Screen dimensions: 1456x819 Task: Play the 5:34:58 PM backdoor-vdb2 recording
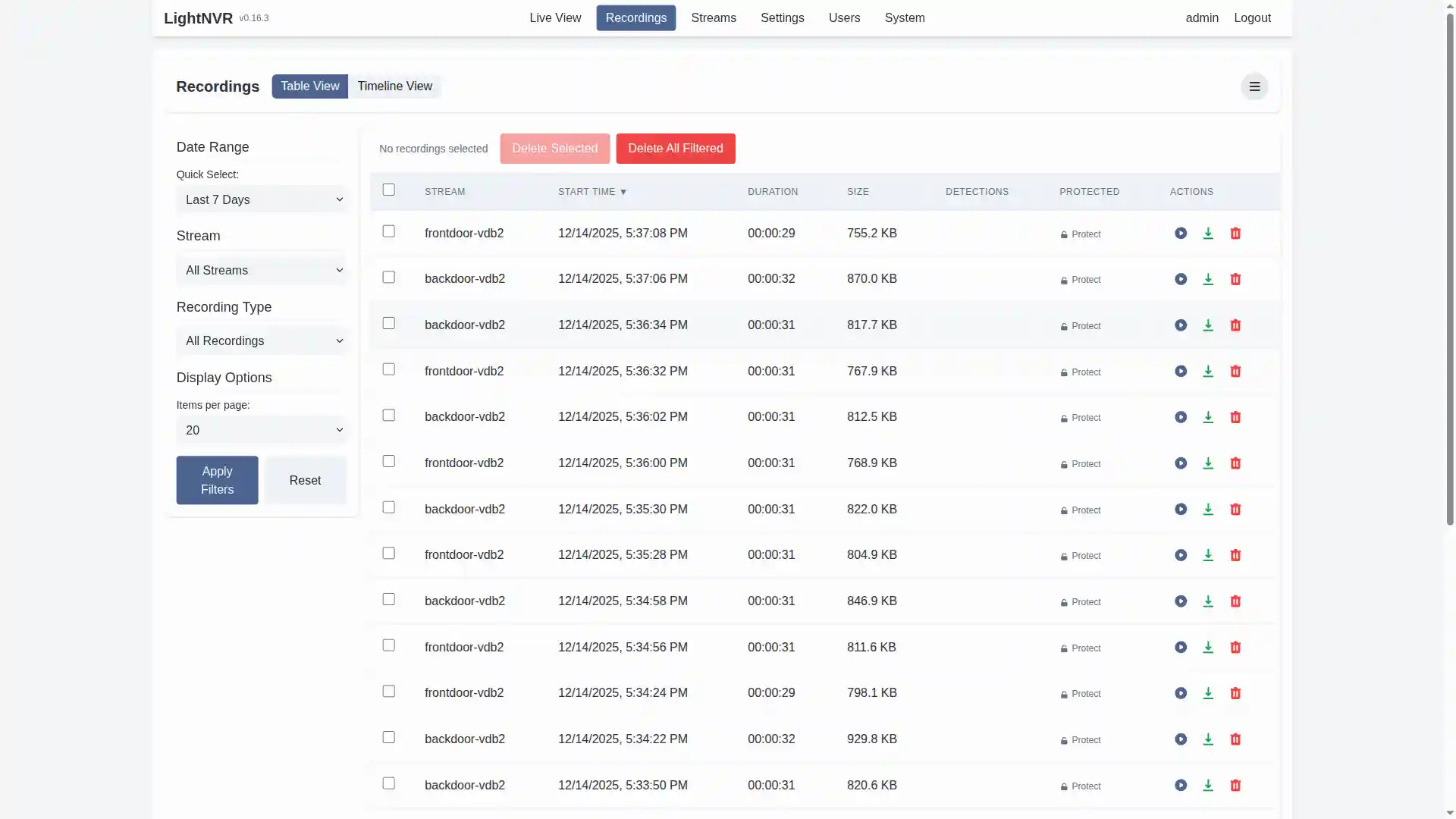pos(1181,601)
